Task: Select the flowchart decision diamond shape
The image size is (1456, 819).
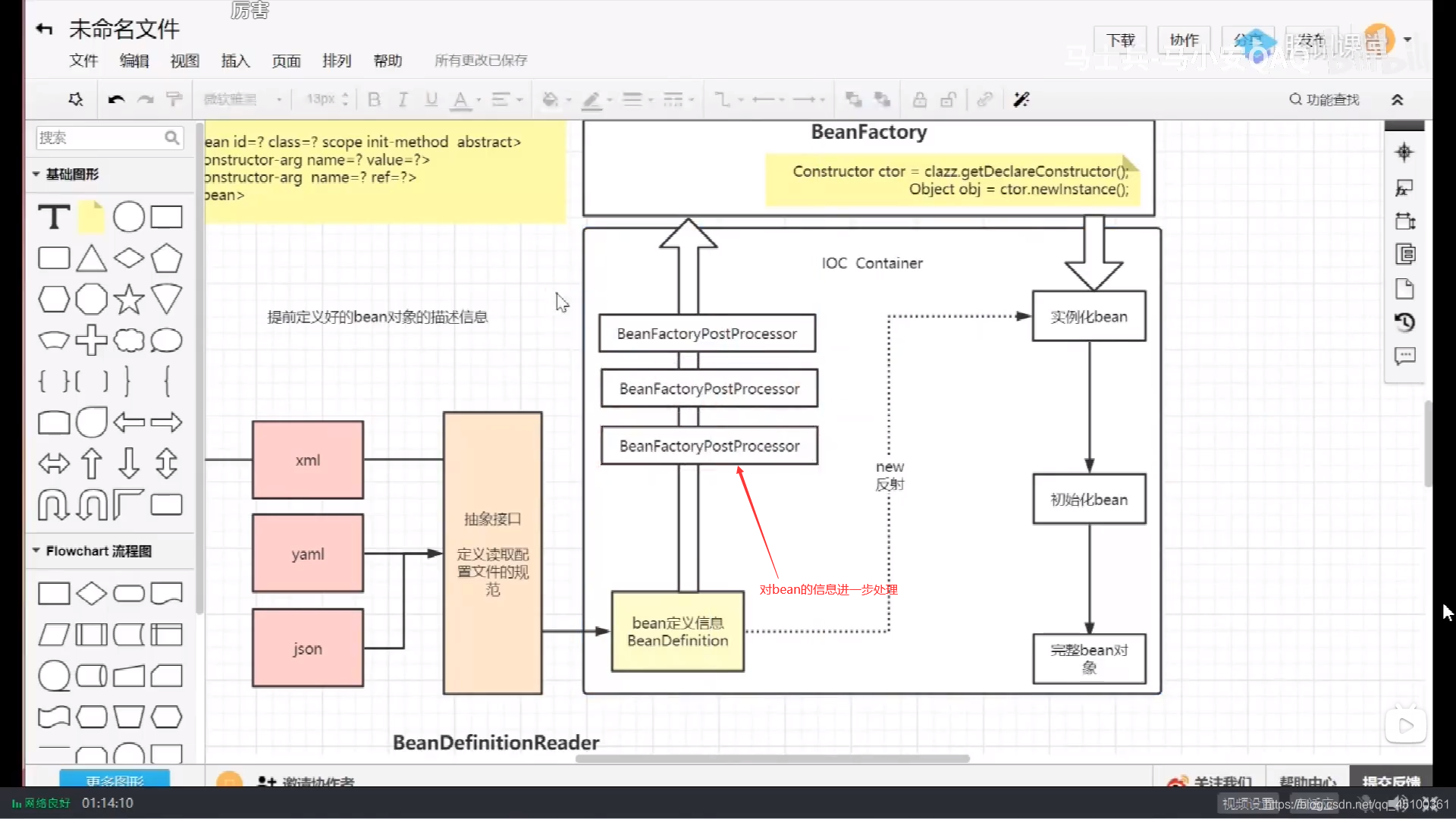Action: tap(91, 593)
